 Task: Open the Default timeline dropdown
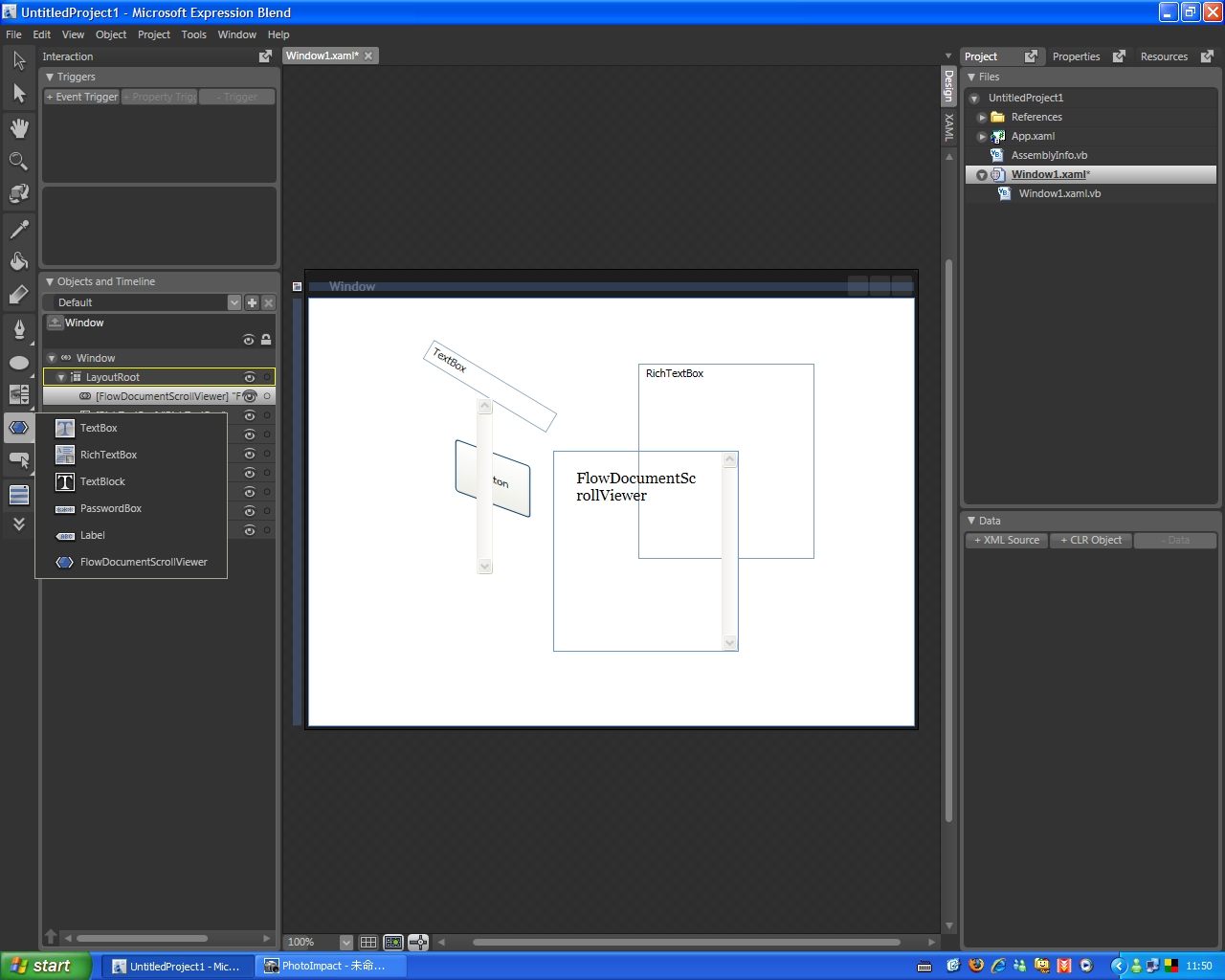pyautogui.click(x=234, y=302)
